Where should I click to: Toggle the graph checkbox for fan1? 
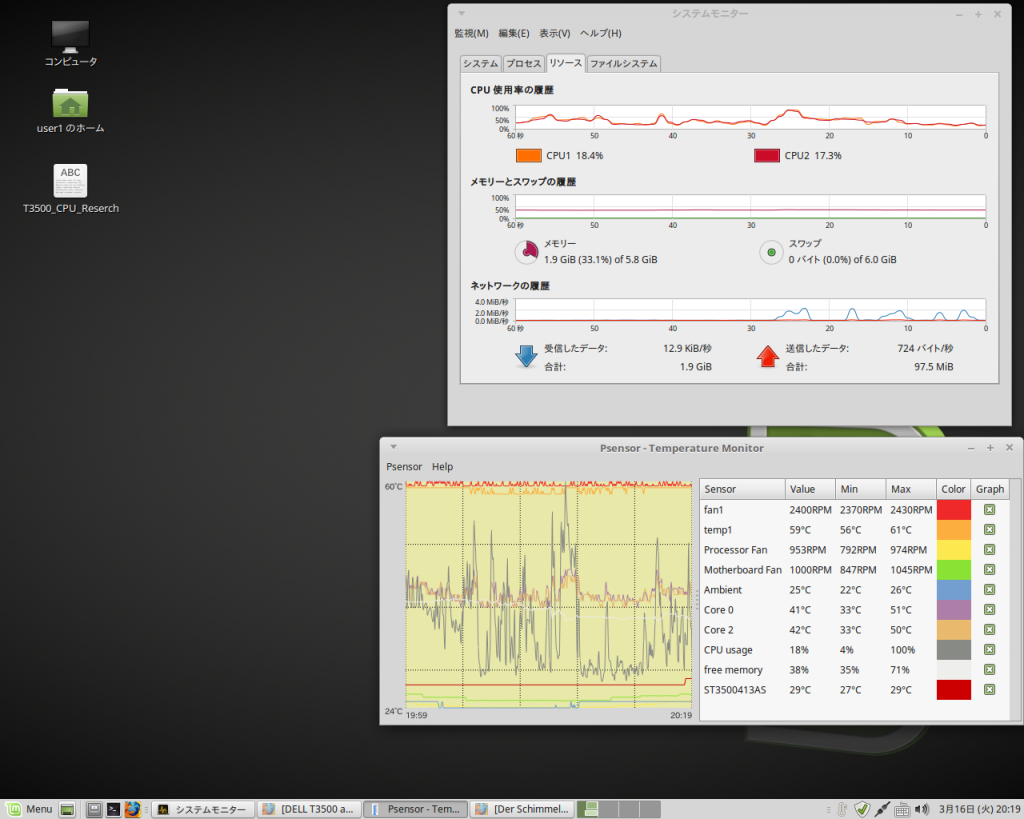[x=989, y=510]
